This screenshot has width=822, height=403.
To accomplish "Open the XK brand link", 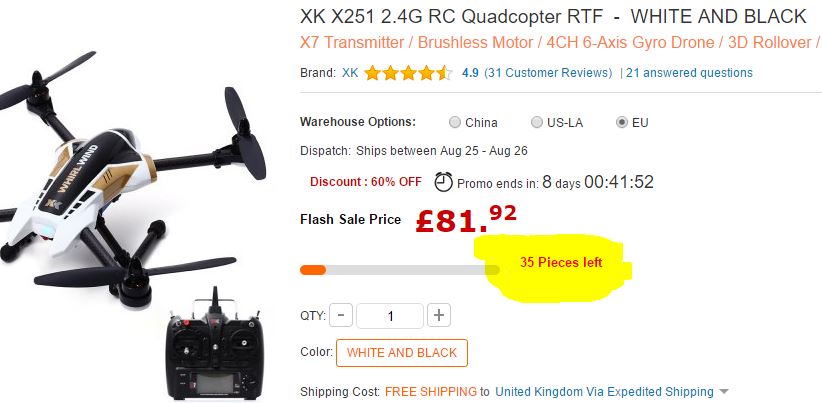I will click(350, 73).
